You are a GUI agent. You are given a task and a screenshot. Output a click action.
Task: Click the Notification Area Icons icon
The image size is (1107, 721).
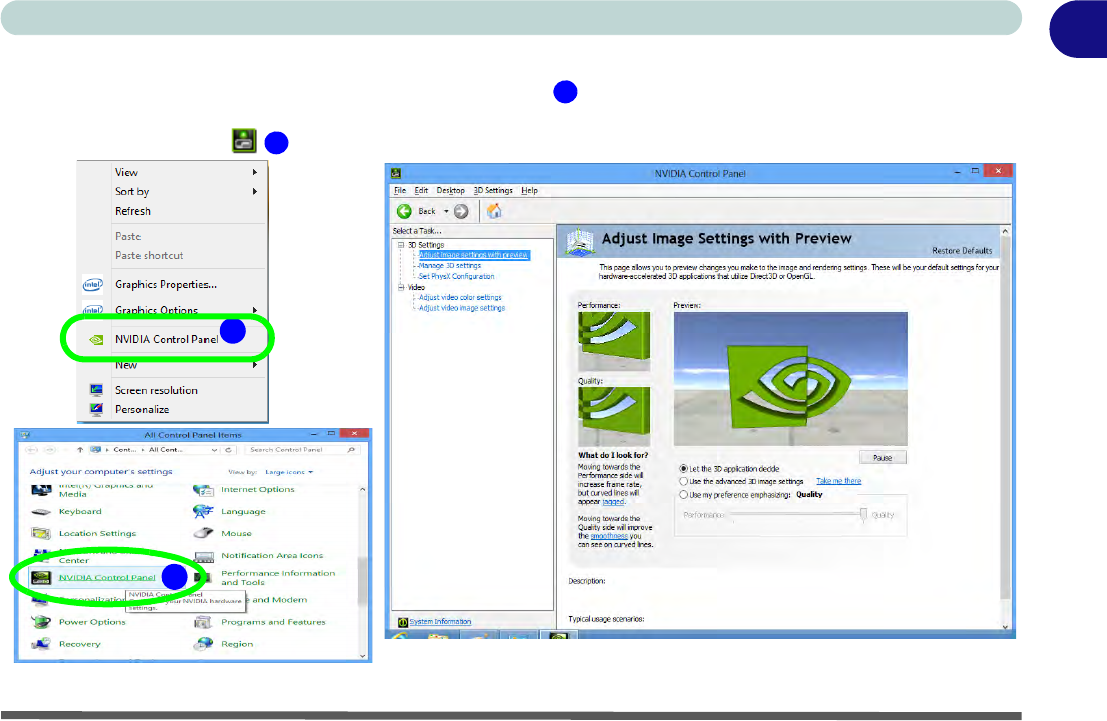pyautogui.click(x=203, y=556)
